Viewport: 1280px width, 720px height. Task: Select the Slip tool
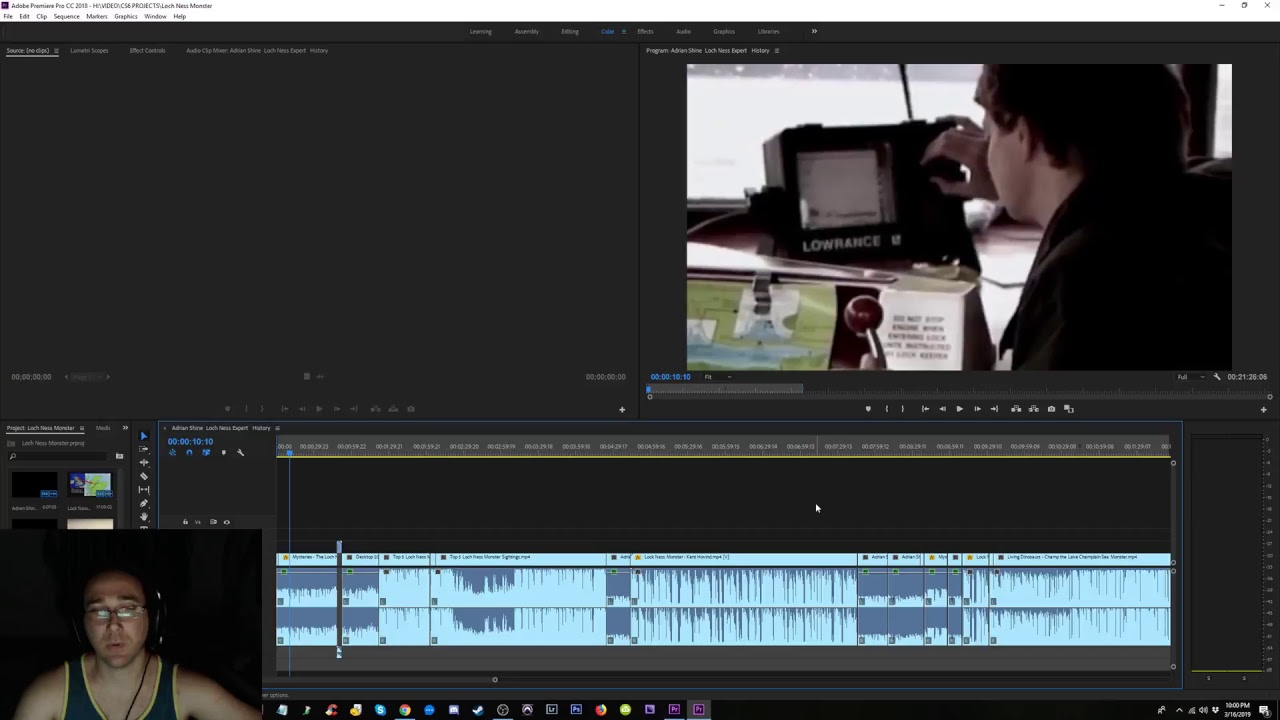[x=143, y=489]
